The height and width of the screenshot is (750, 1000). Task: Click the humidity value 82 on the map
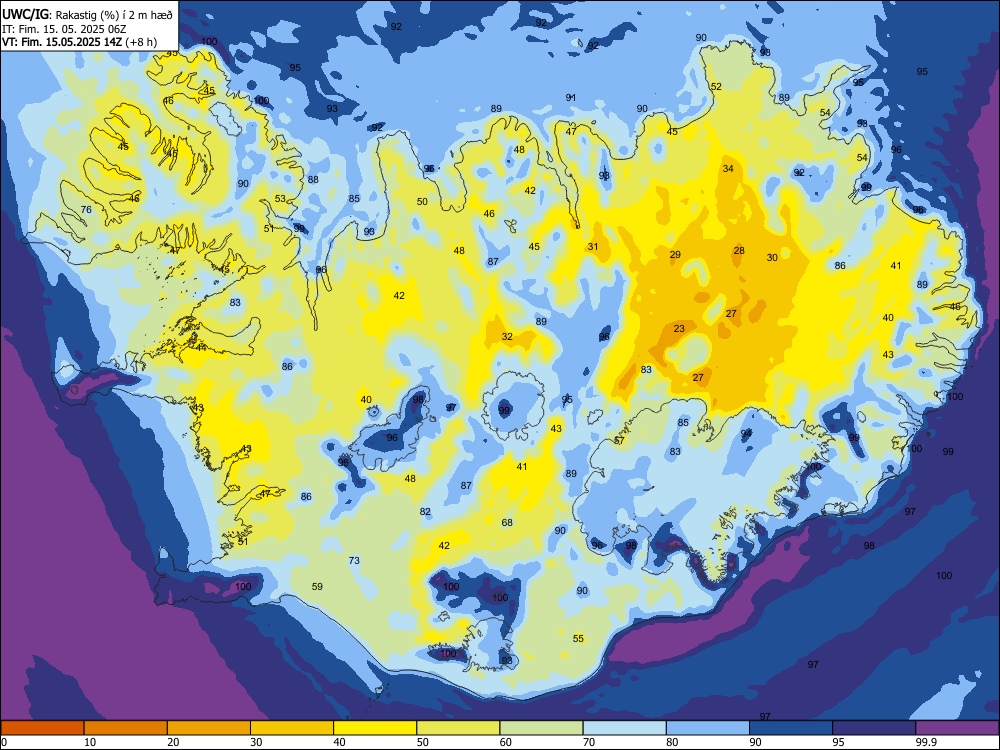(x=425, y=511)
